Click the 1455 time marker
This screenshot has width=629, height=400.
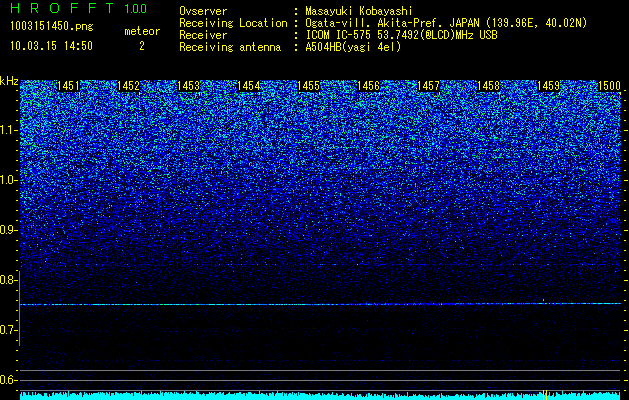(308, 86)
